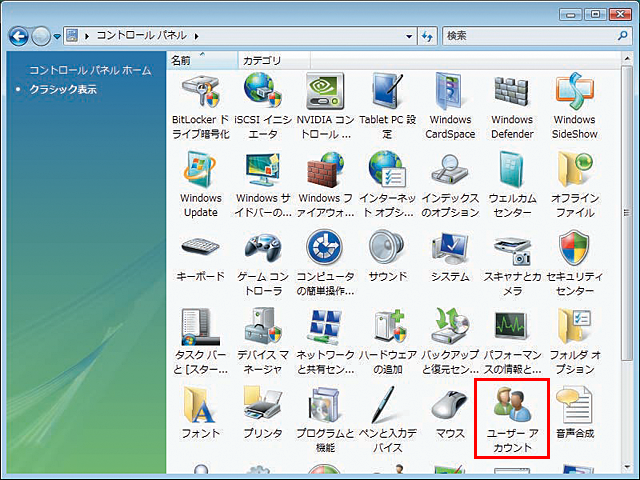Screen dimensions: 640x480
Task: Expand arrow after コントロール パネル breadcrumb
Action: point(197,36)
